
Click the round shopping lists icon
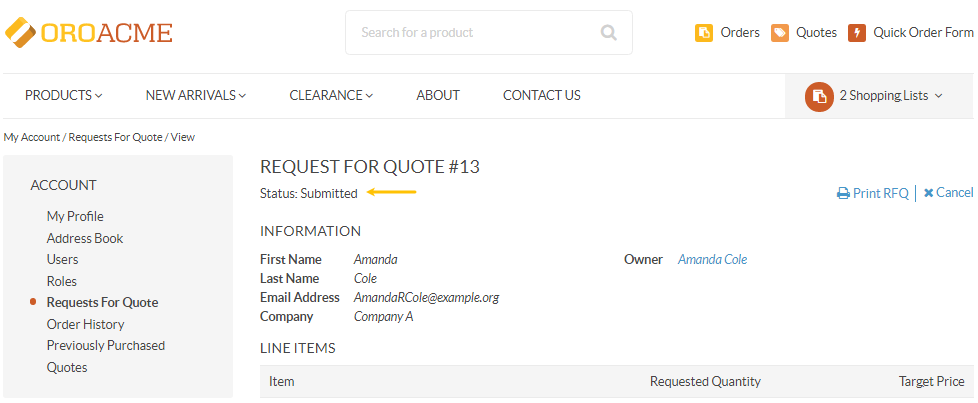pos(819,97)
